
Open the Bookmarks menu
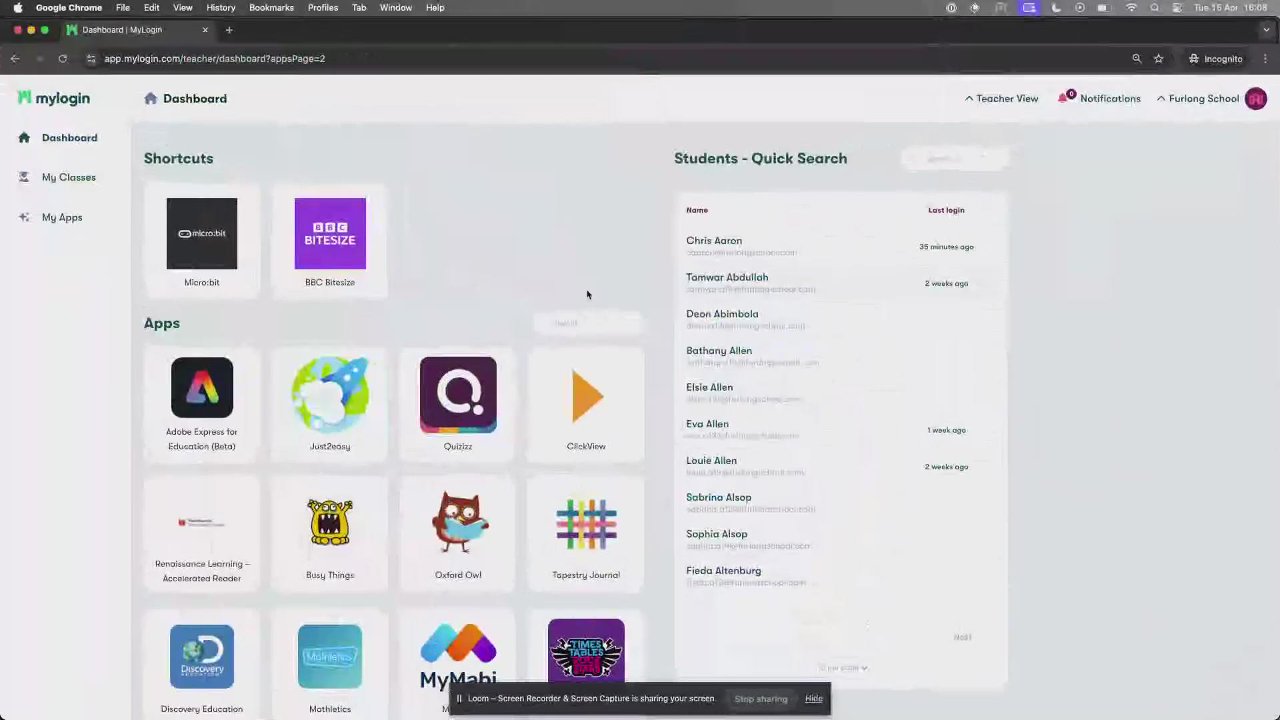click(x=271, y=8)
